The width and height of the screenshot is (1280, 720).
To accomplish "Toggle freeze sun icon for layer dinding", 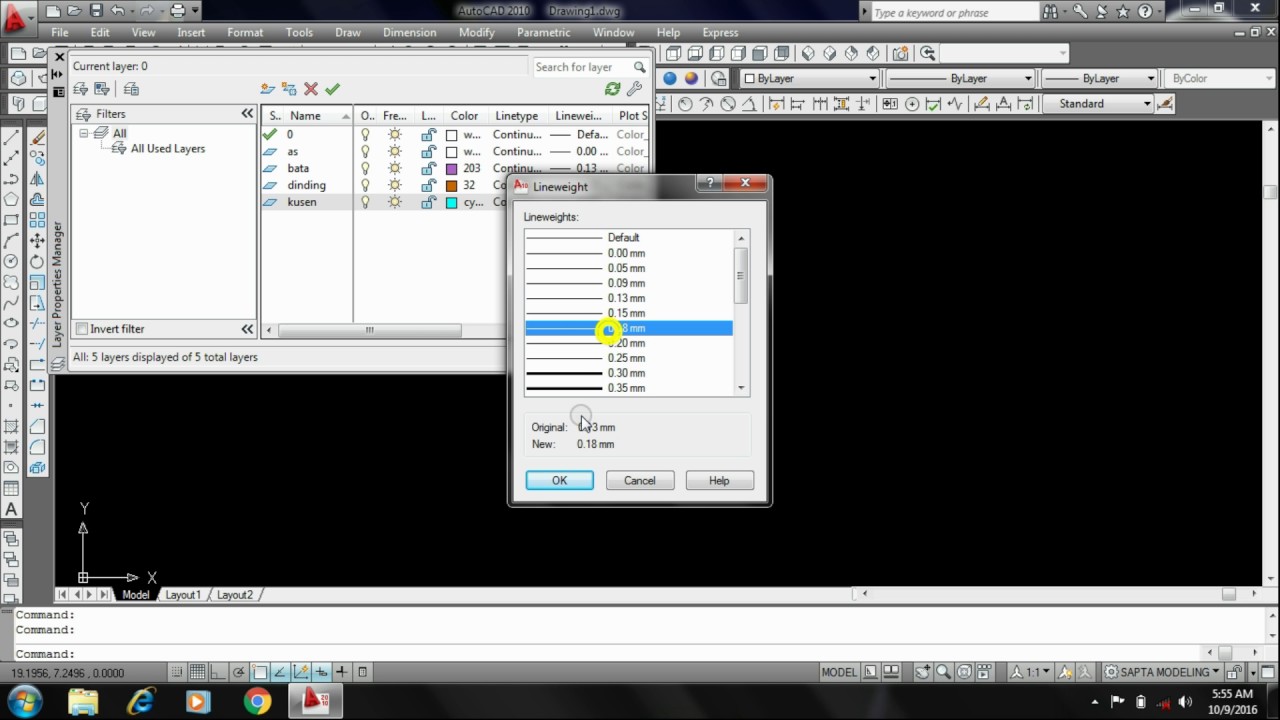I will point(394,185).
